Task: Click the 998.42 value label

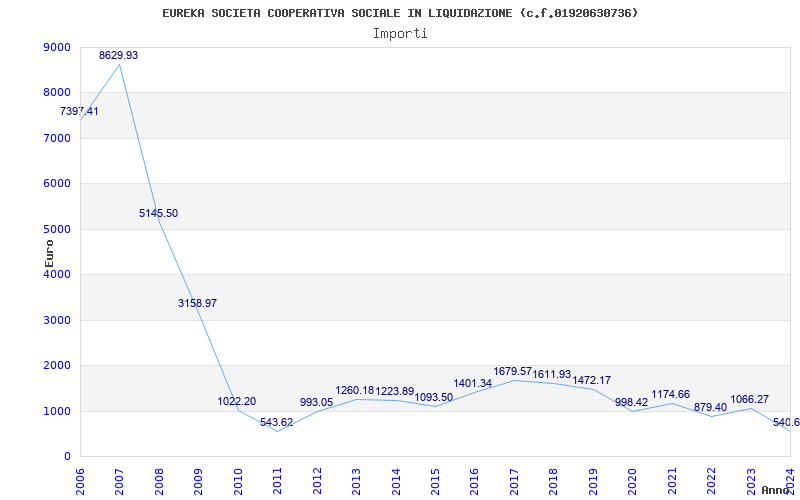Action: [631, 402]
